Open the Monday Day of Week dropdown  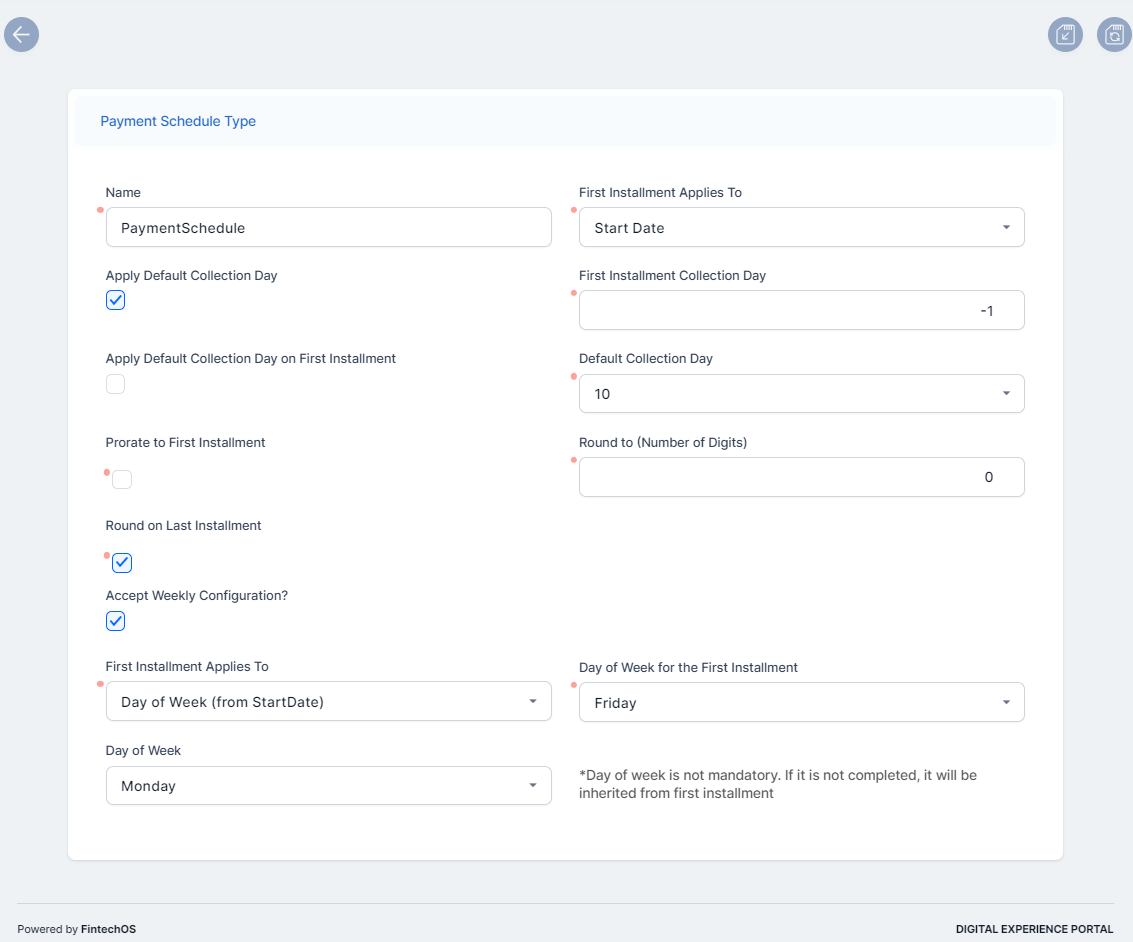(x=328, y=786)
